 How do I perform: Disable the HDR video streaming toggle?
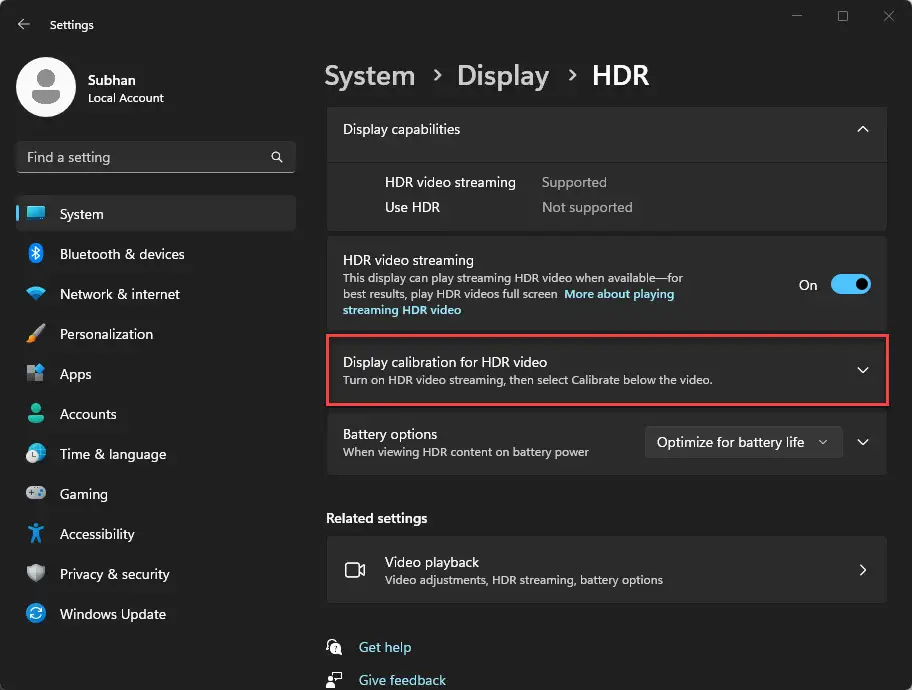click(850, 284)
